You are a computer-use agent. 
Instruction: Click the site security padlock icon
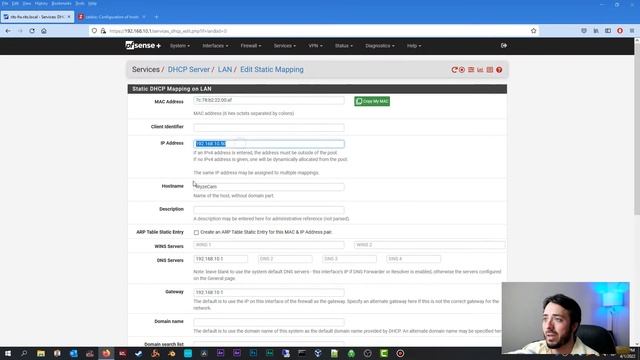pos(103,31)
